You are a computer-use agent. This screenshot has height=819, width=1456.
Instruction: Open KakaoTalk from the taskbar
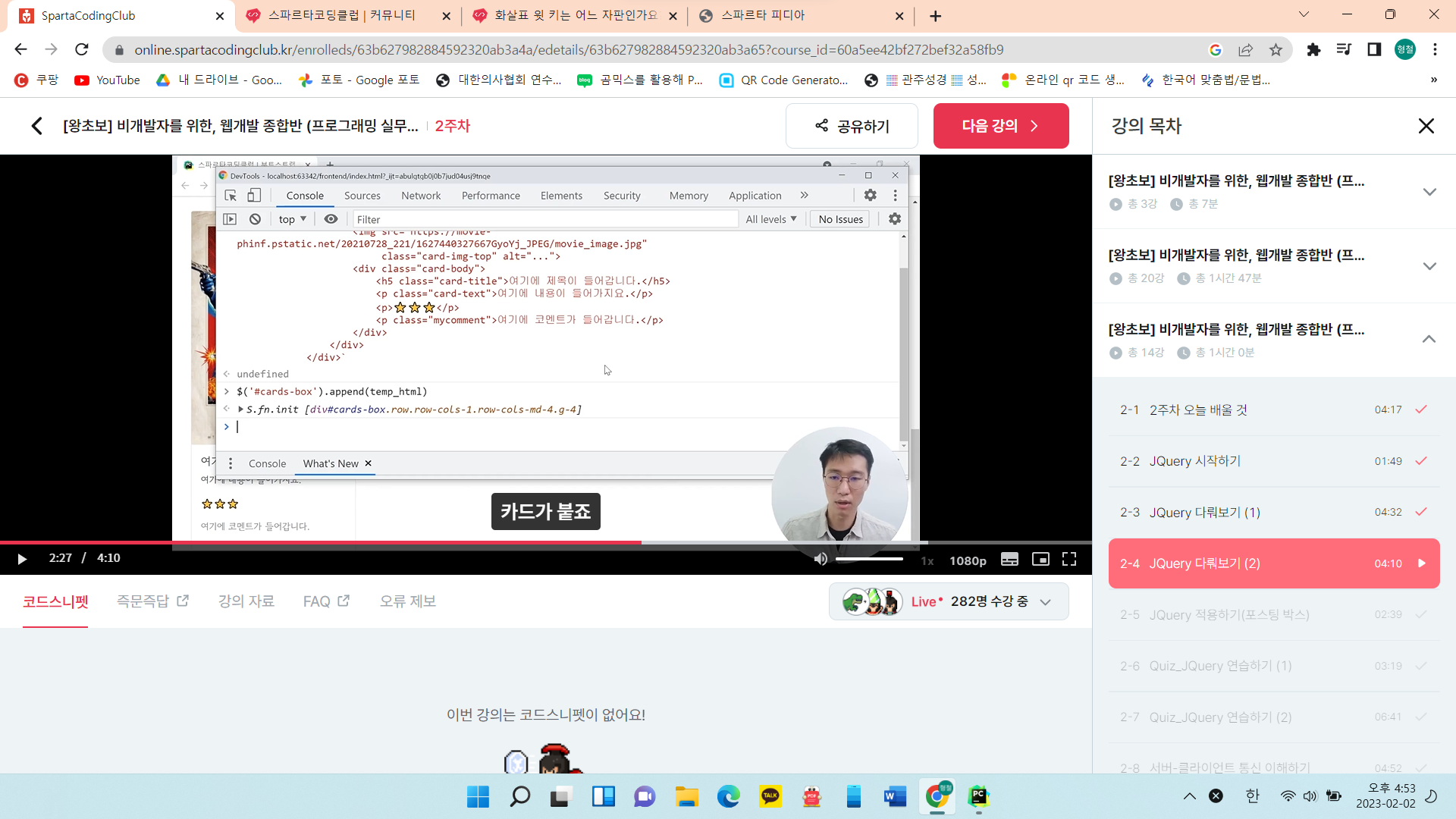(x=770, y=797)
